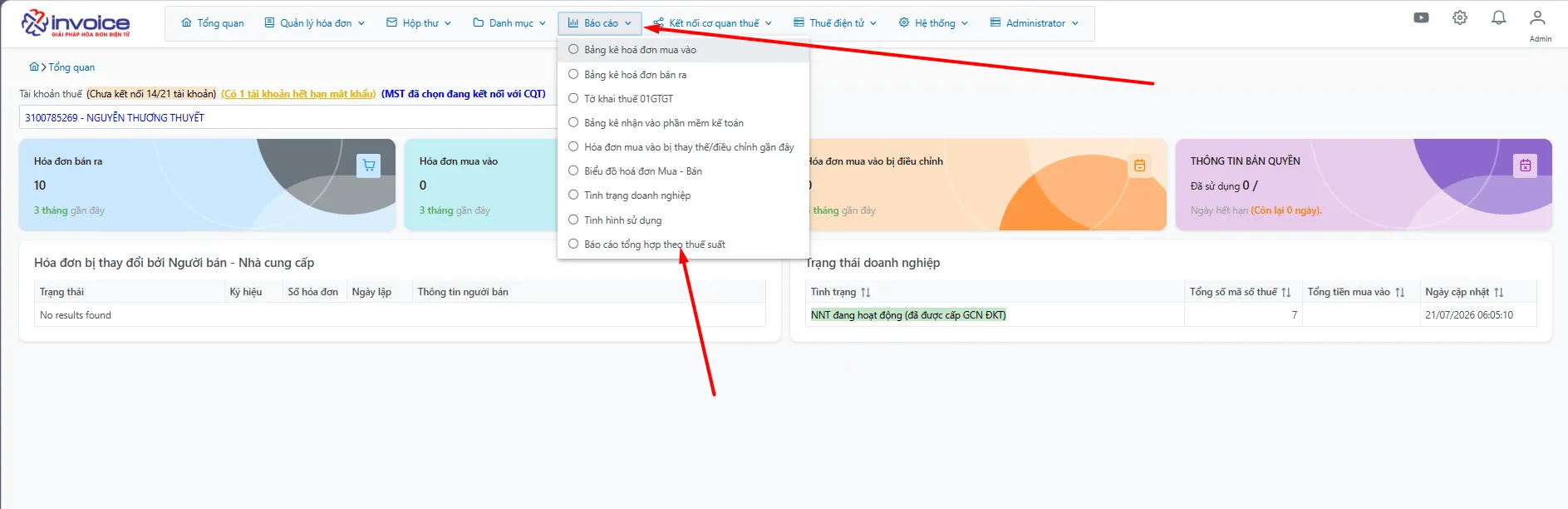Open the notifications bell

(1499, 17)
